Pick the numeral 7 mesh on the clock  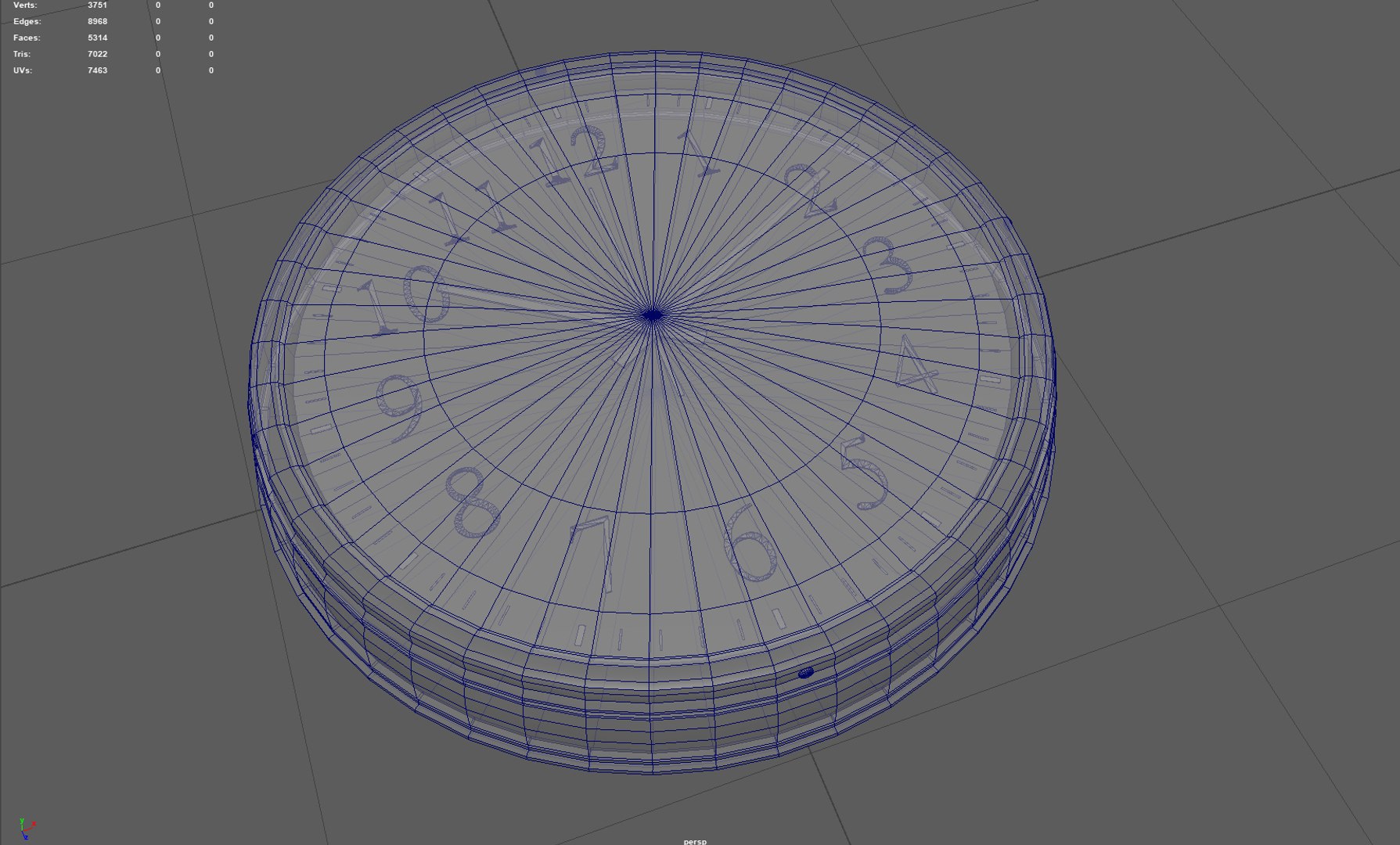[x=593, y=553]
